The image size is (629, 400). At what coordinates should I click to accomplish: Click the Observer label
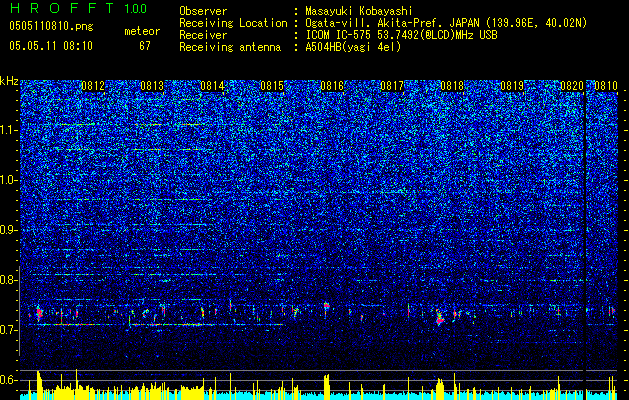pos(203,11)
